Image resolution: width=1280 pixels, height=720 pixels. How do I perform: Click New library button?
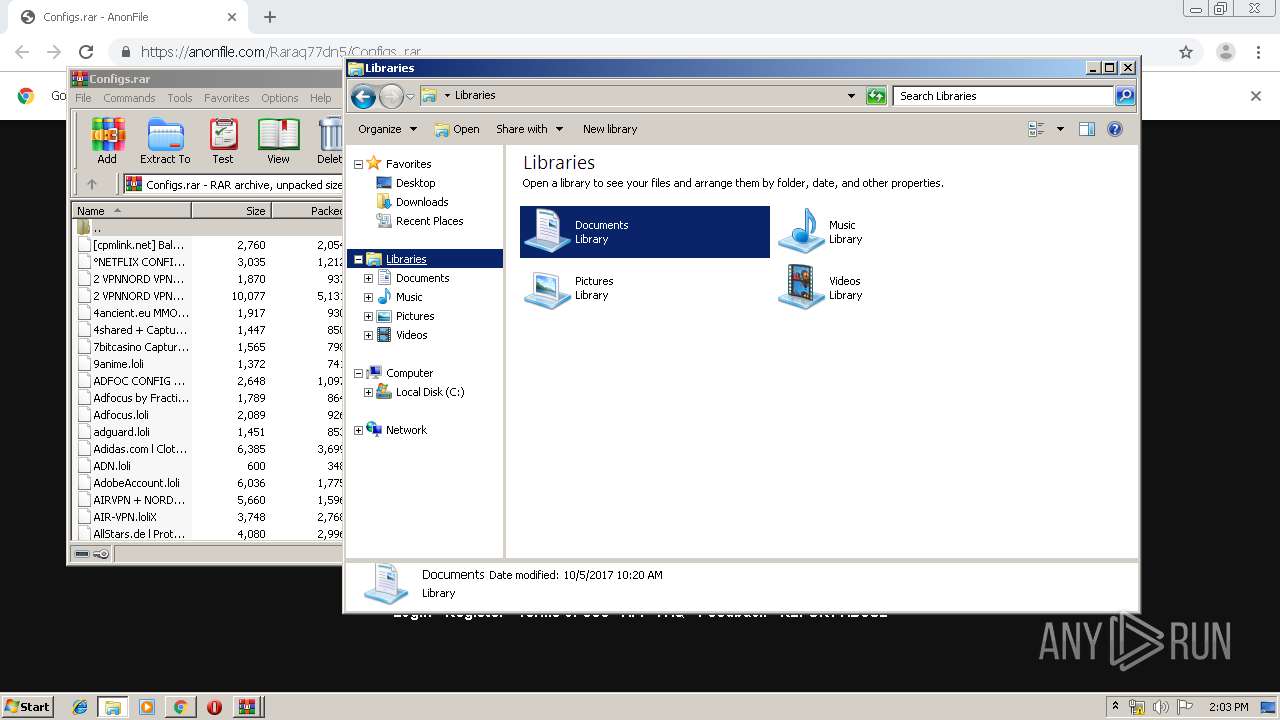click(610, 129)
